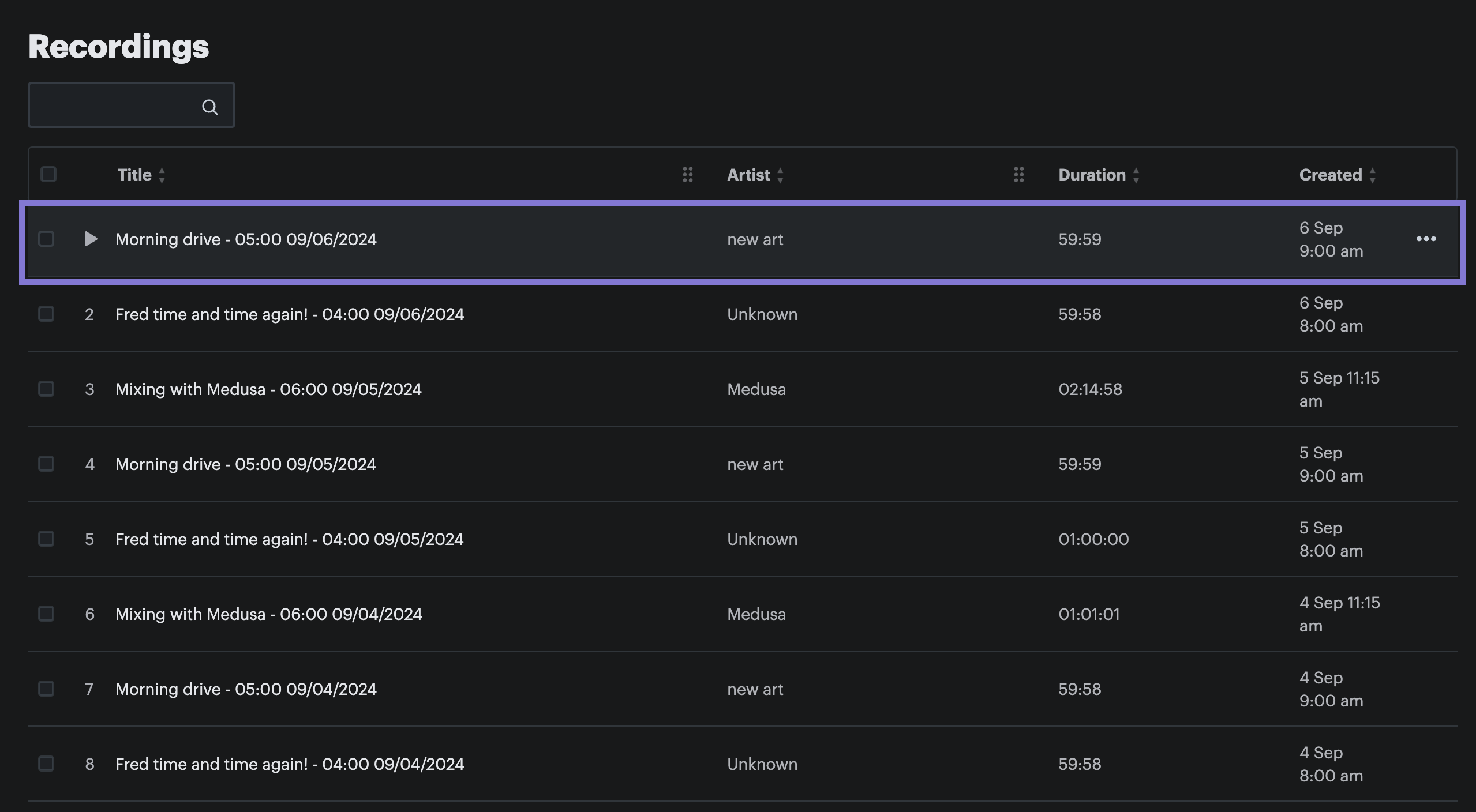Select title Mixing with Medusa - 06:00 09/05/2024

click(x=268, y=389)
